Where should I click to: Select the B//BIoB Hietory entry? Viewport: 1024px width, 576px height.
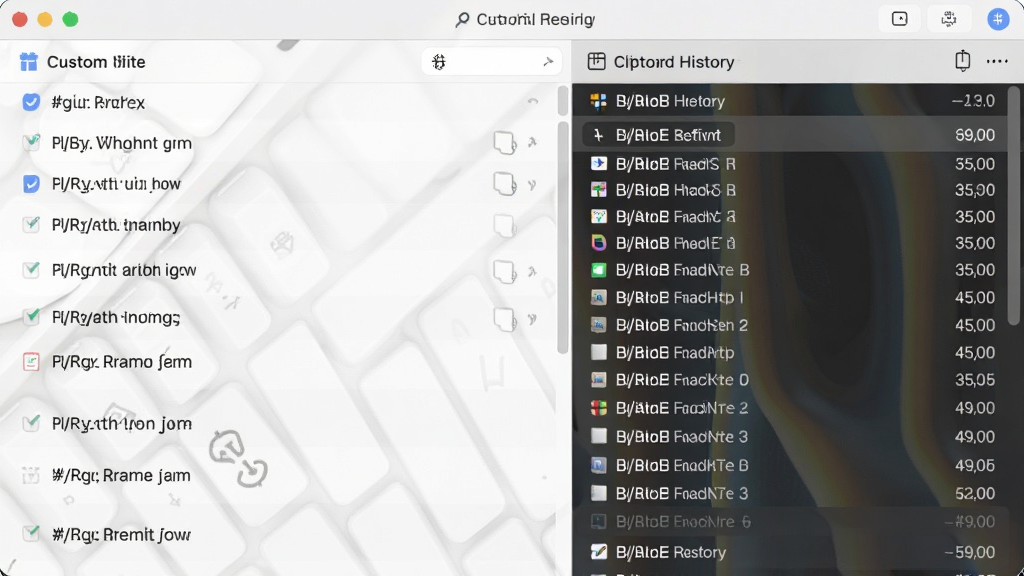click(x=790, y=101)
